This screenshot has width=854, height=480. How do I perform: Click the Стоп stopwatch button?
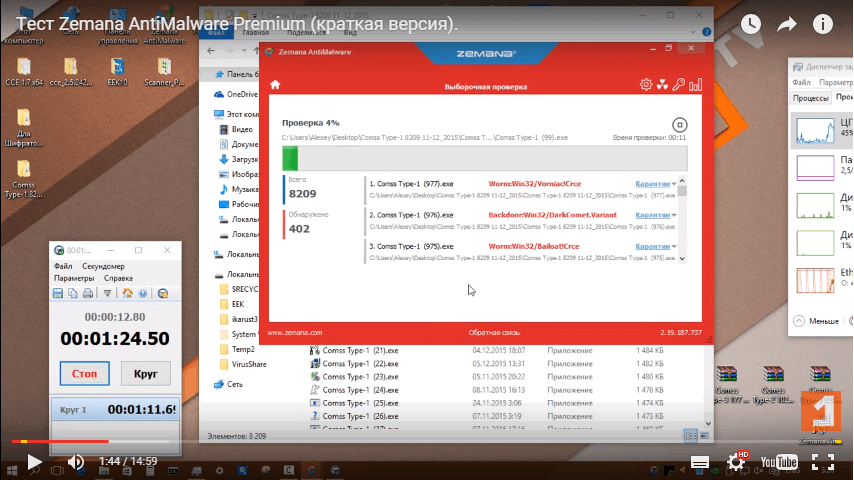[84, 374]
